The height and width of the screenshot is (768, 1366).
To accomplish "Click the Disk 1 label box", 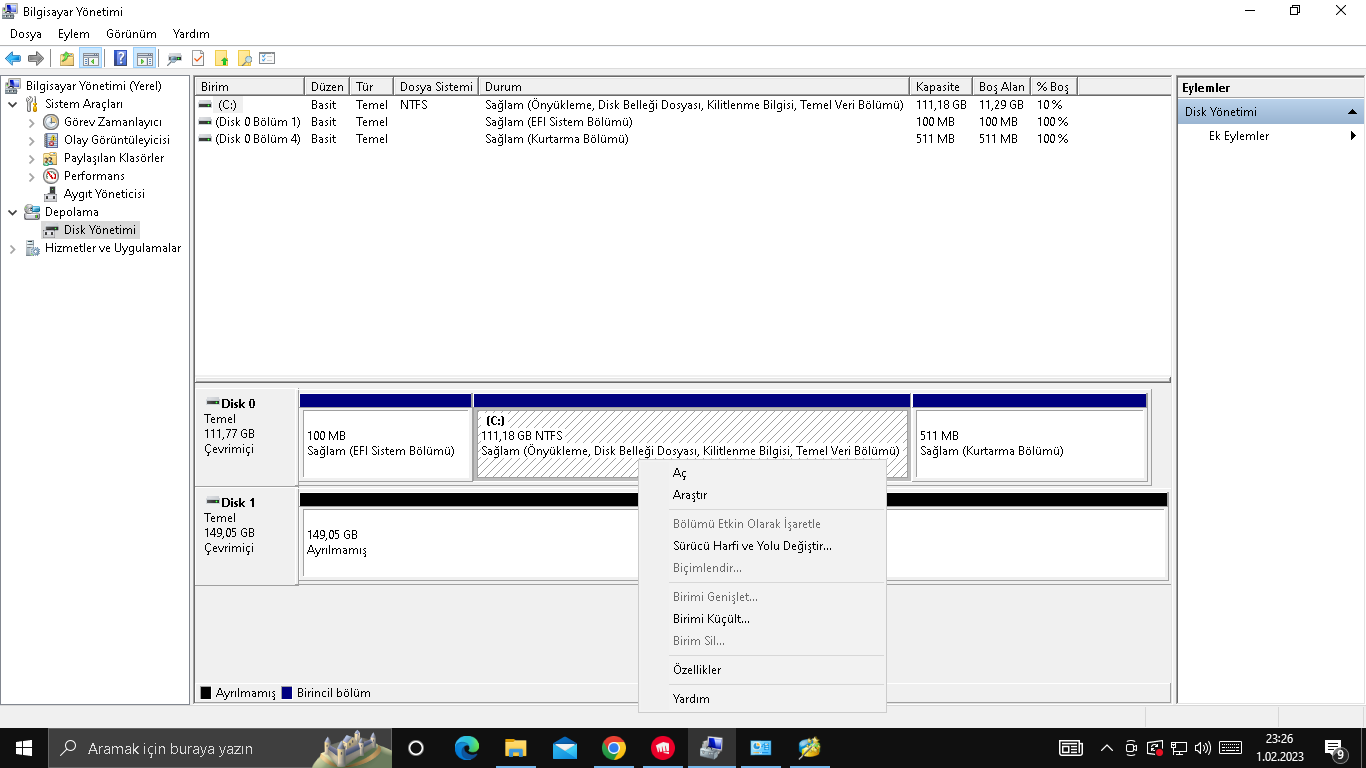I will pos(246,536).
